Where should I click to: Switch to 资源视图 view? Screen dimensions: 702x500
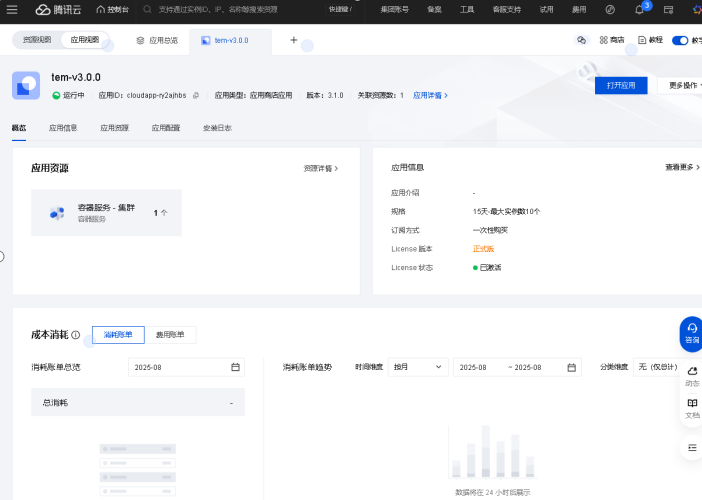(x=37, y=40)
